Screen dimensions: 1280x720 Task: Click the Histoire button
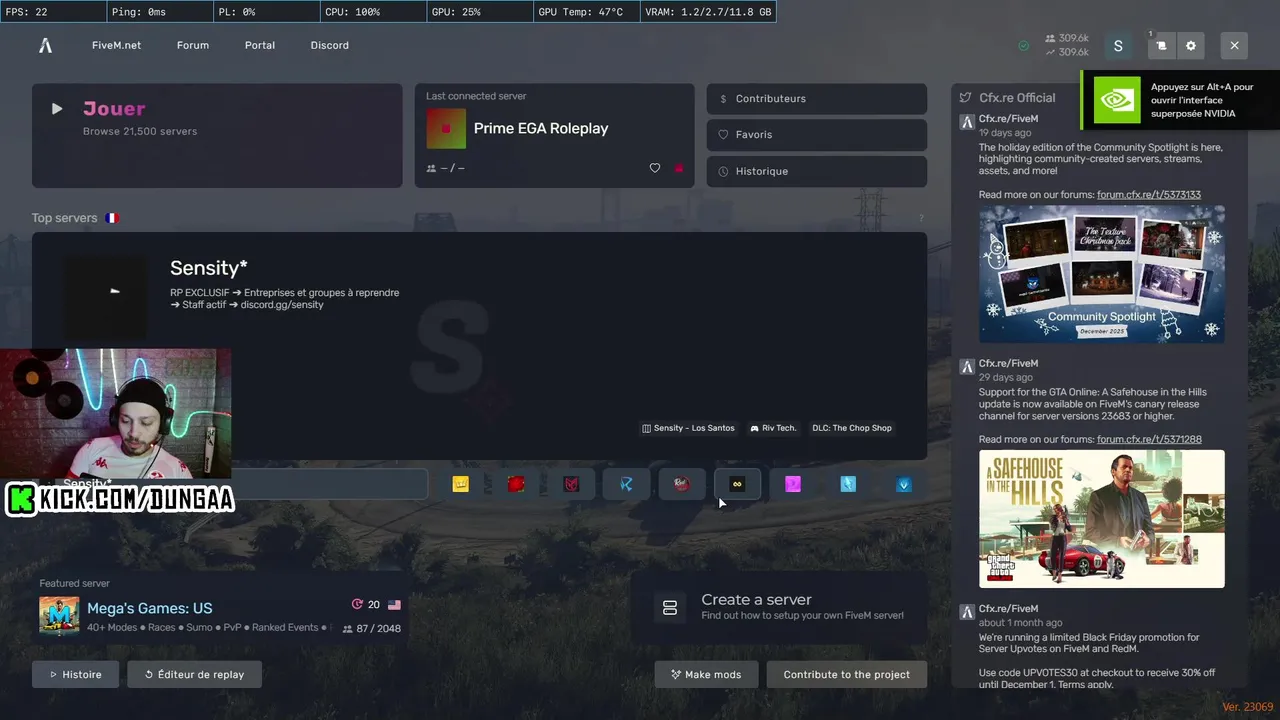tap(75, 674)
